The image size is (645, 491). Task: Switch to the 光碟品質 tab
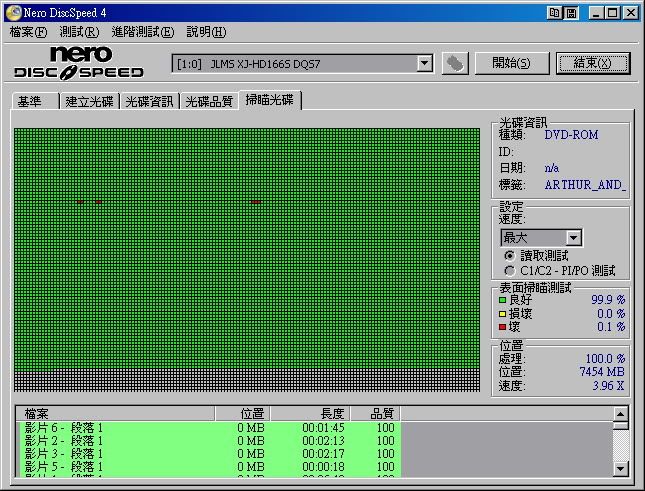pos(209,101)
